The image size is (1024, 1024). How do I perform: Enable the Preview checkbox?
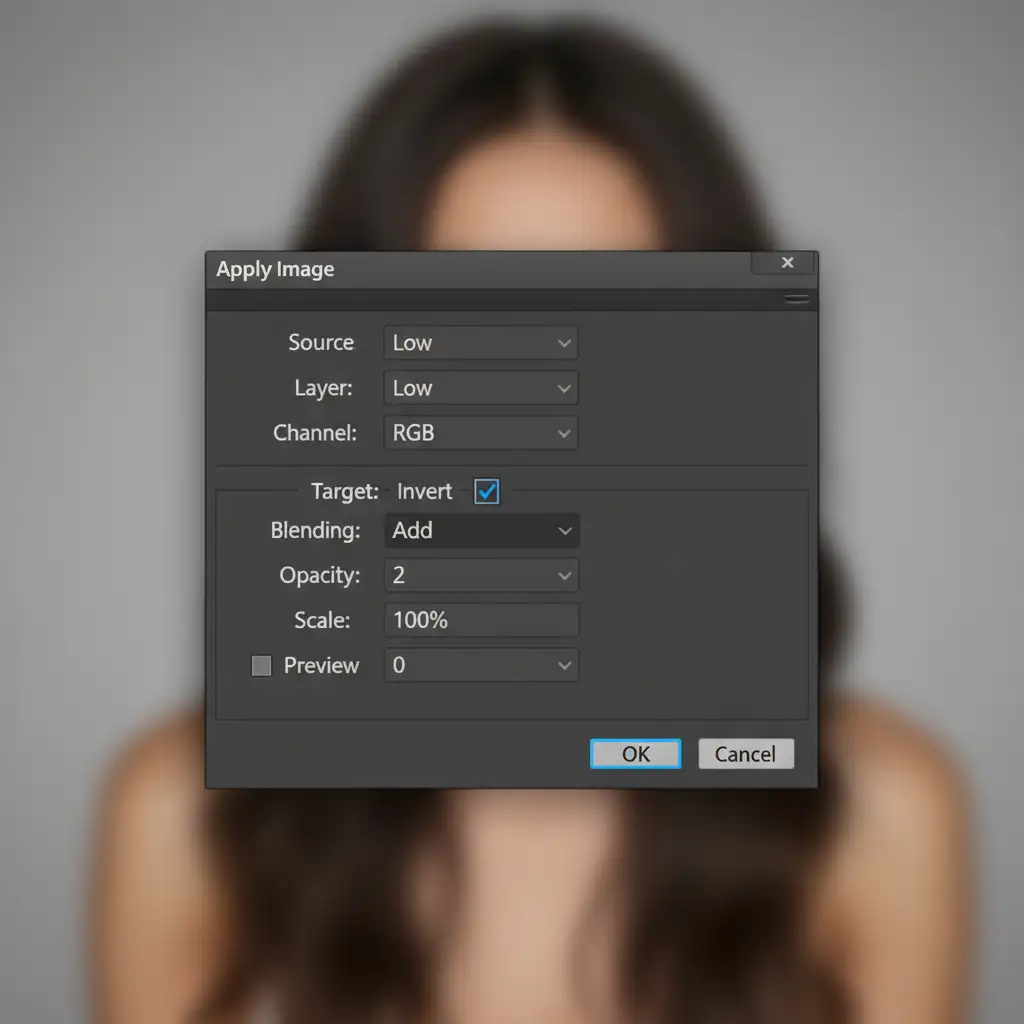[261, 666]
